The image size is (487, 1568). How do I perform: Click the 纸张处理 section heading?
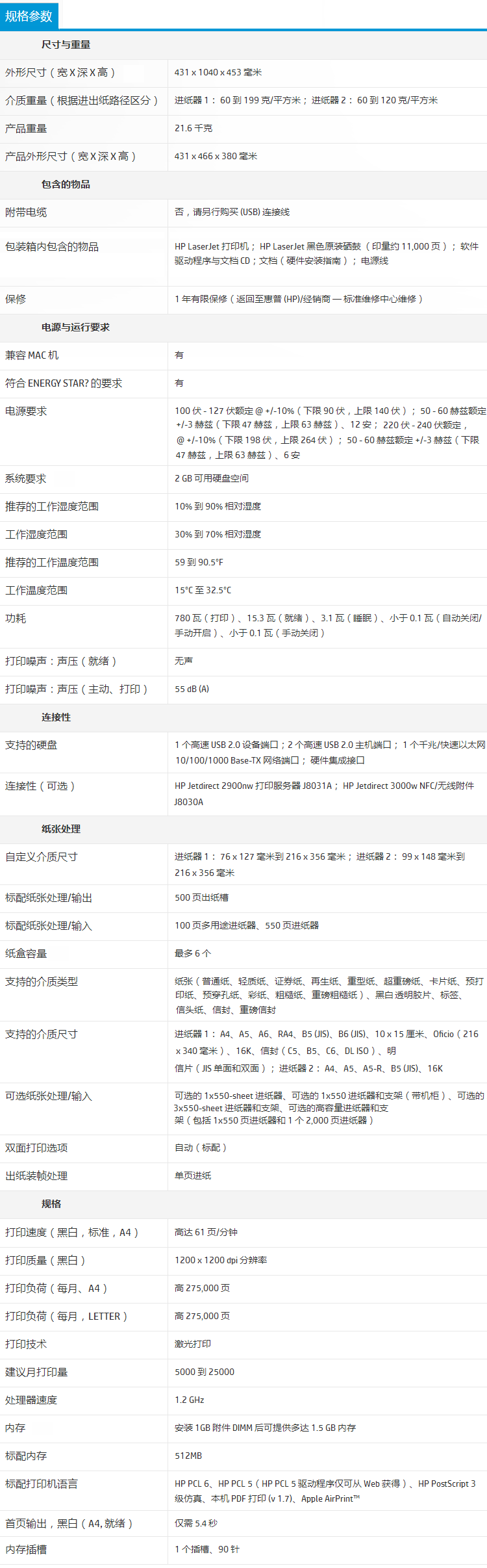[61, 829]
